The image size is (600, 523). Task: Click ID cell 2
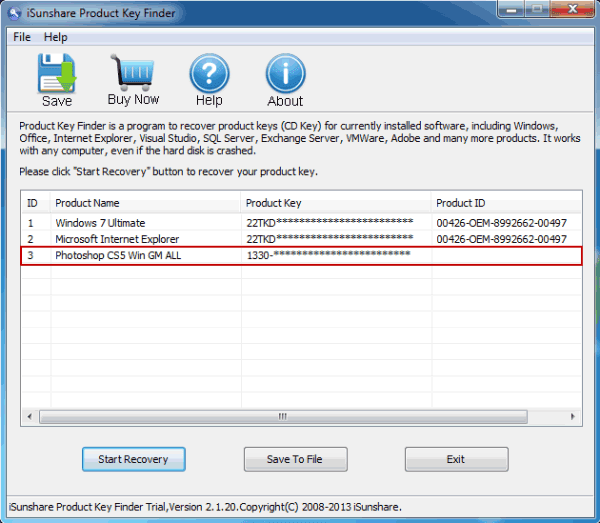click(31, 240)
